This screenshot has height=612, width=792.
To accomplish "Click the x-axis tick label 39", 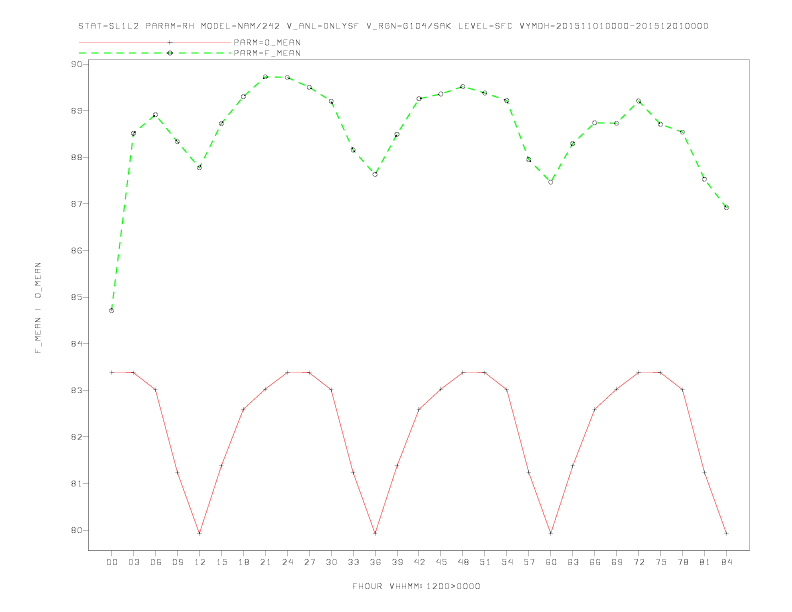I will 397,562.
